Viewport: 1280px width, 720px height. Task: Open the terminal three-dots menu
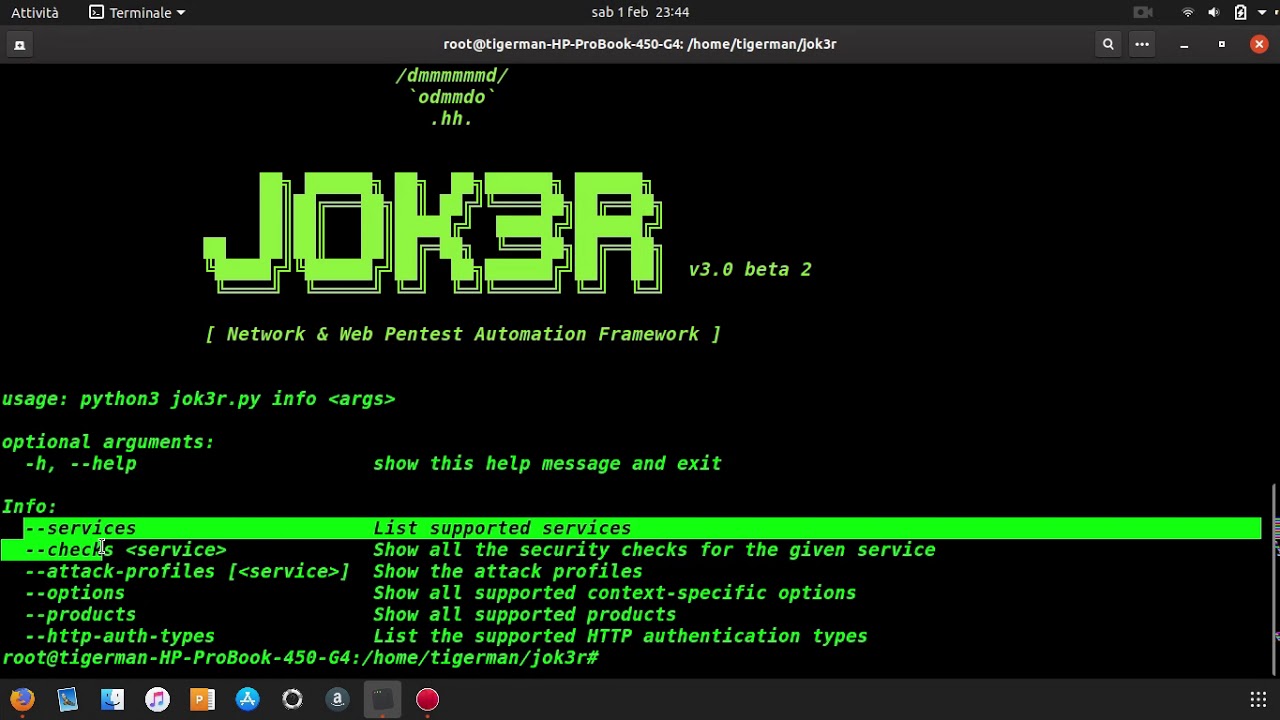(x=1142, y=44)
